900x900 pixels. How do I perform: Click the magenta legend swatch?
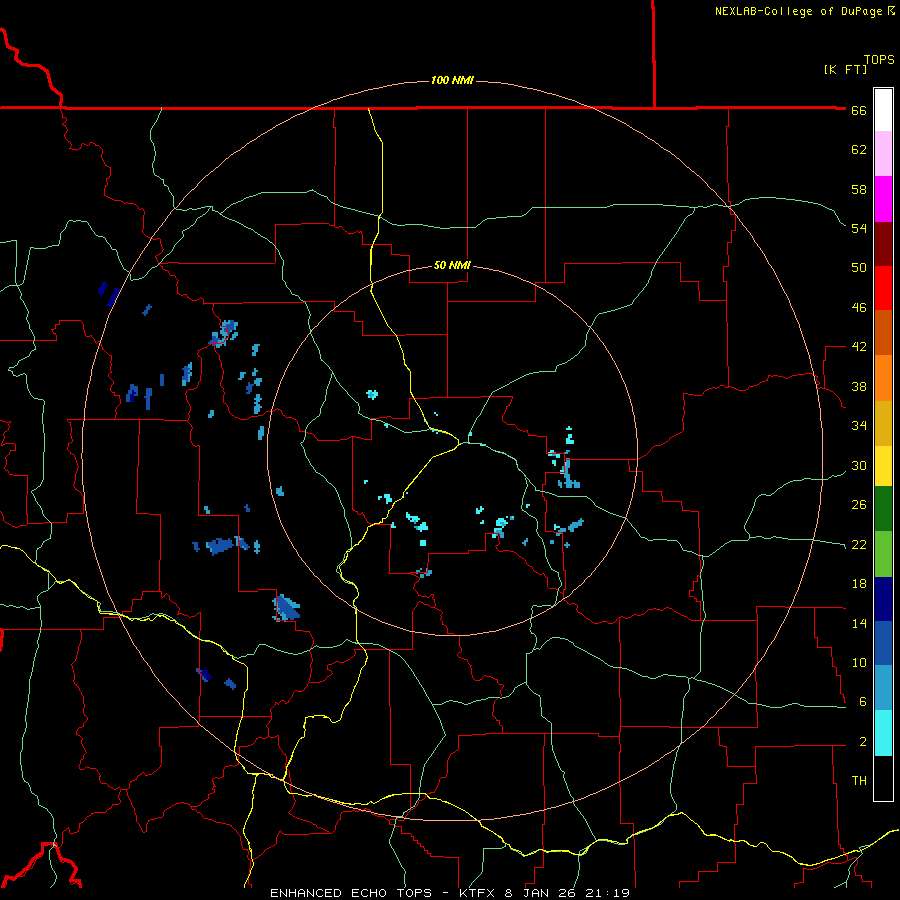pos(883,199)
